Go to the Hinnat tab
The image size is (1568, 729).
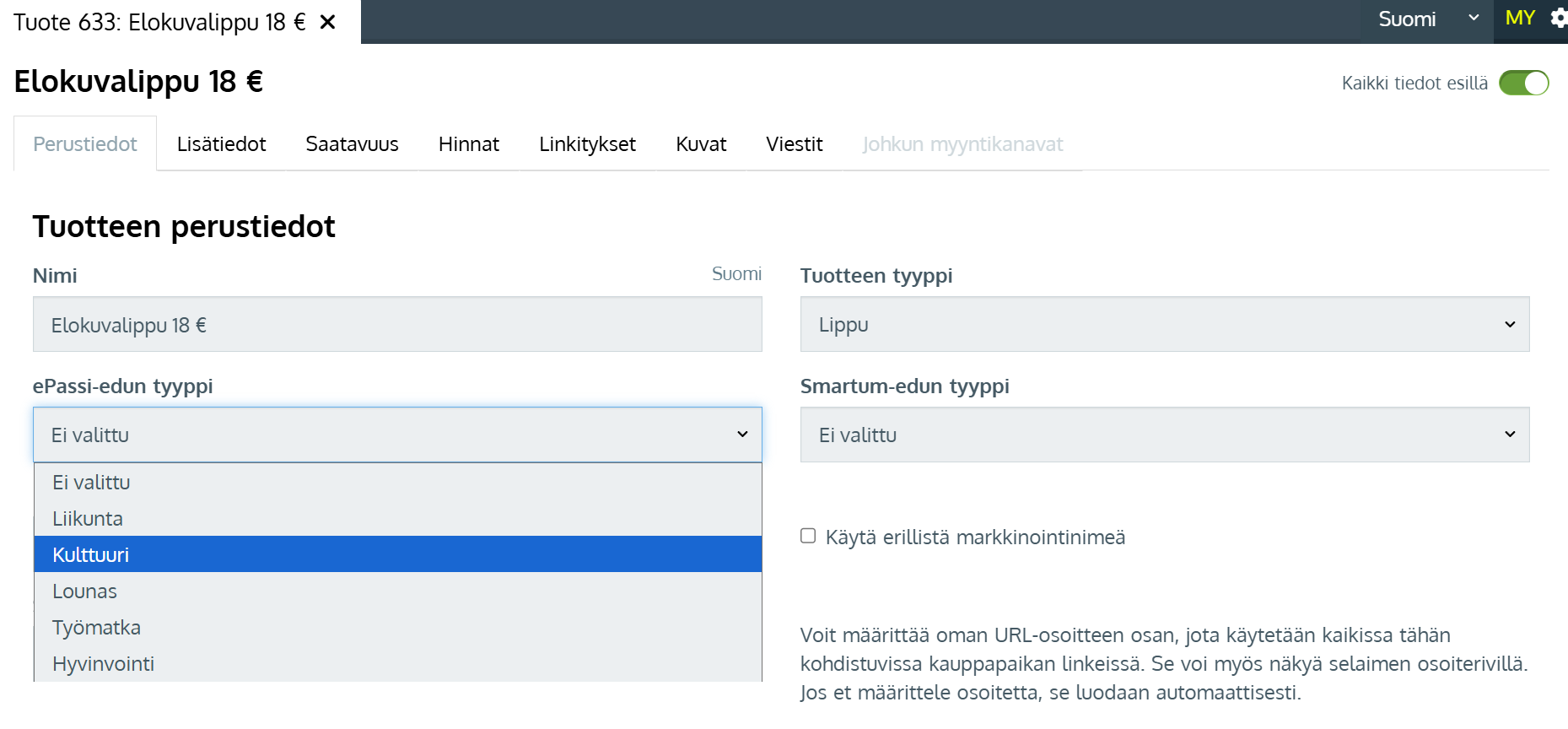click(x=468, y=144)
